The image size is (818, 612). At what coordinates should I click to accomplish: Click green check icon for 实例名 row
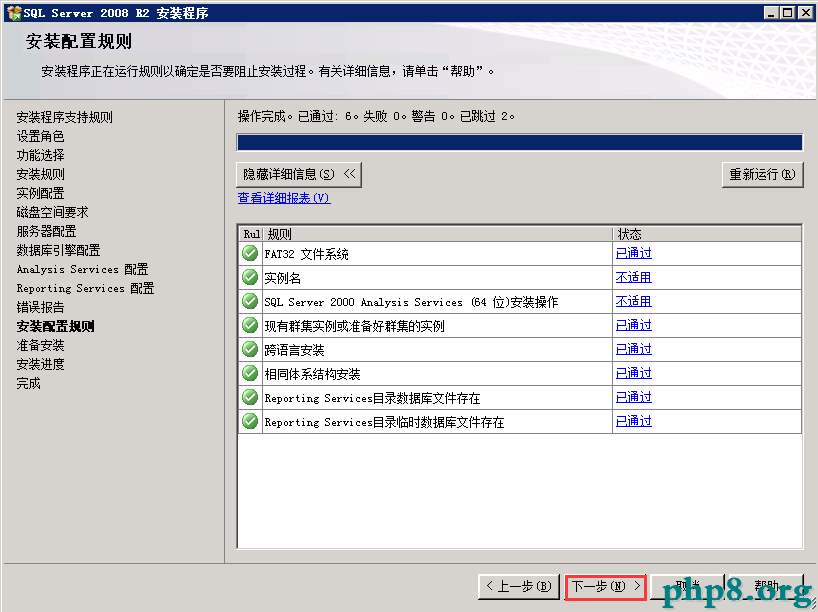(x=250, y=277)
